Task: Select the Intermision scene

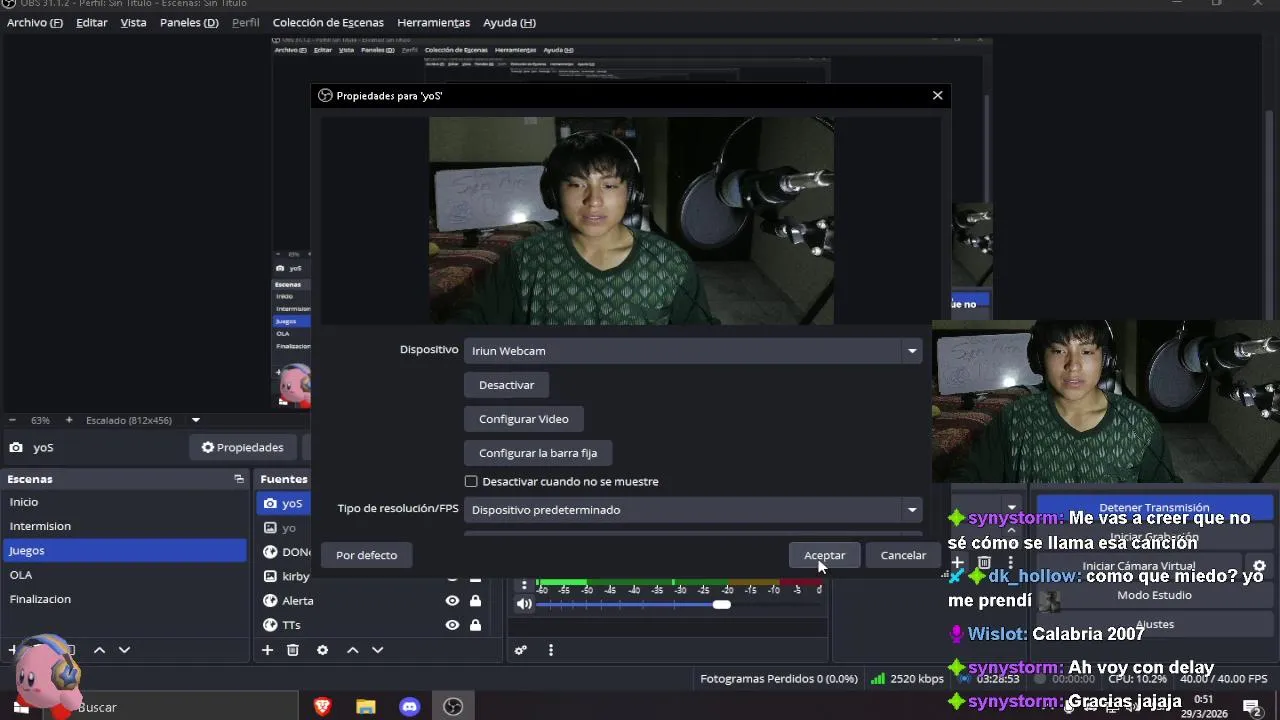Action: (124, 526)
